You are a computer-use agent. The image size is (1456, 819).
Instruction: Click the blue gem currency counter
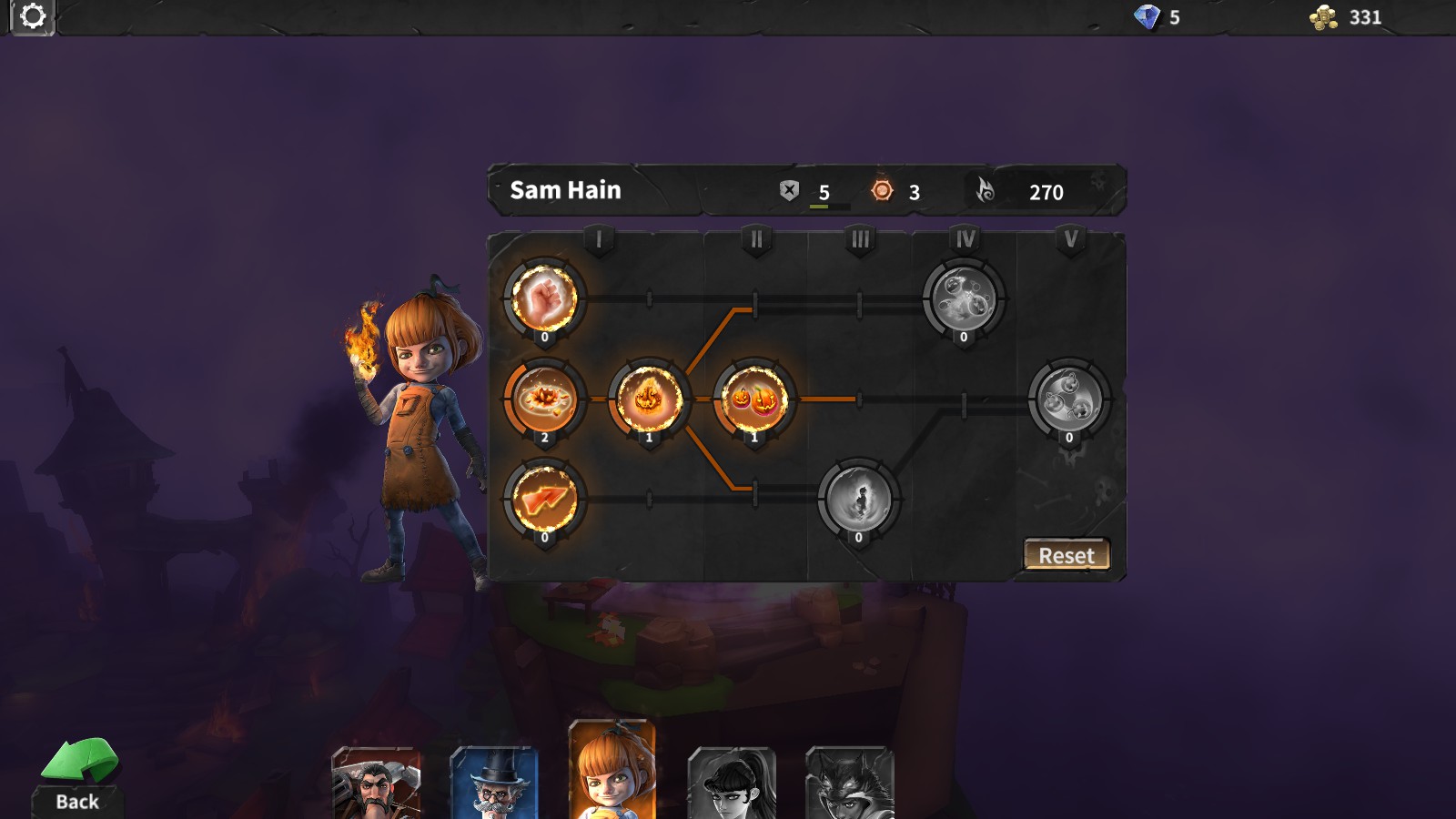1158,17
